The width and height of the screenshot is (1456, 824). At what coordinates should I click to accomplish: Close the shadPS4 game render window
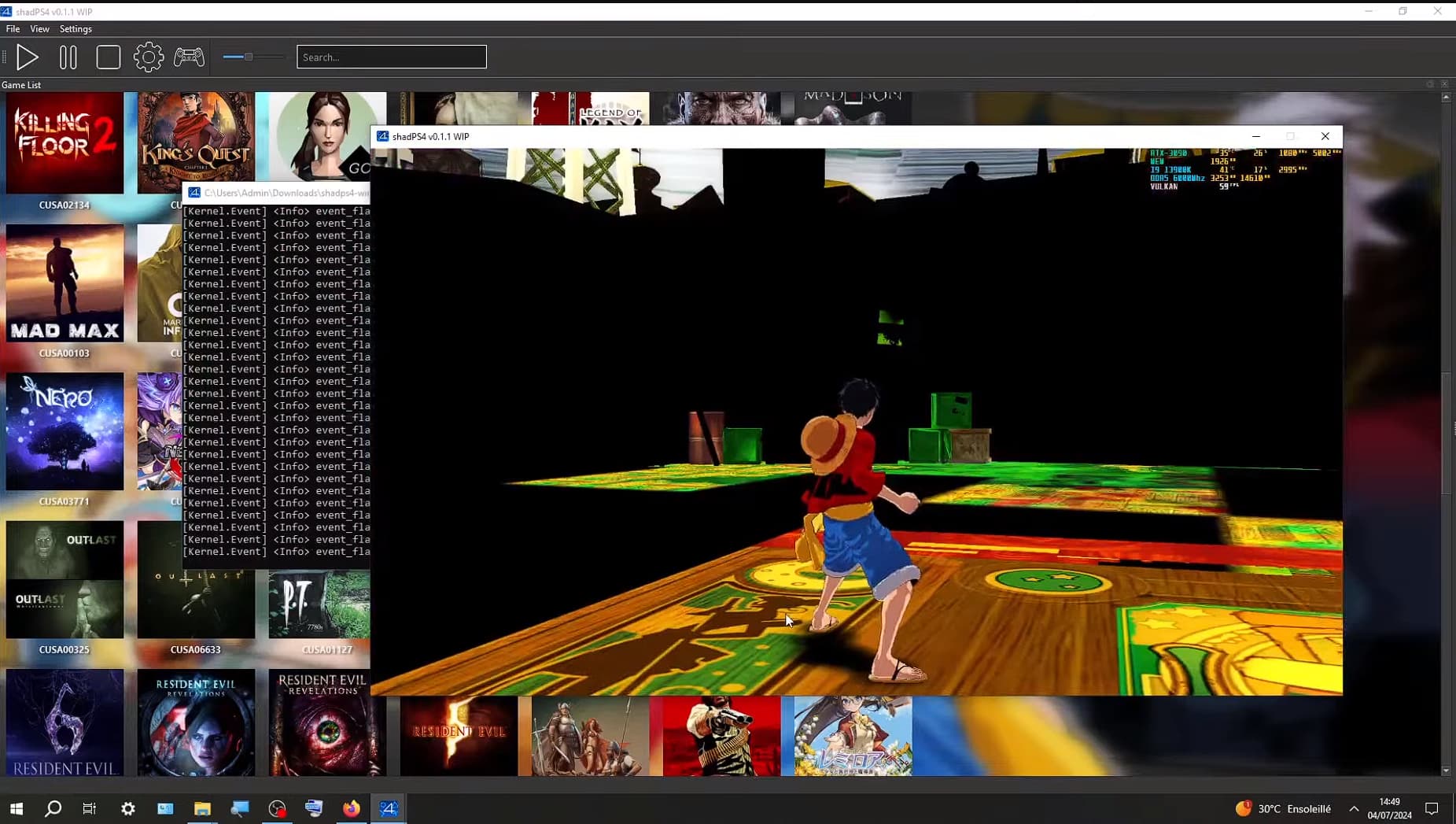[x=1325, y=136]
